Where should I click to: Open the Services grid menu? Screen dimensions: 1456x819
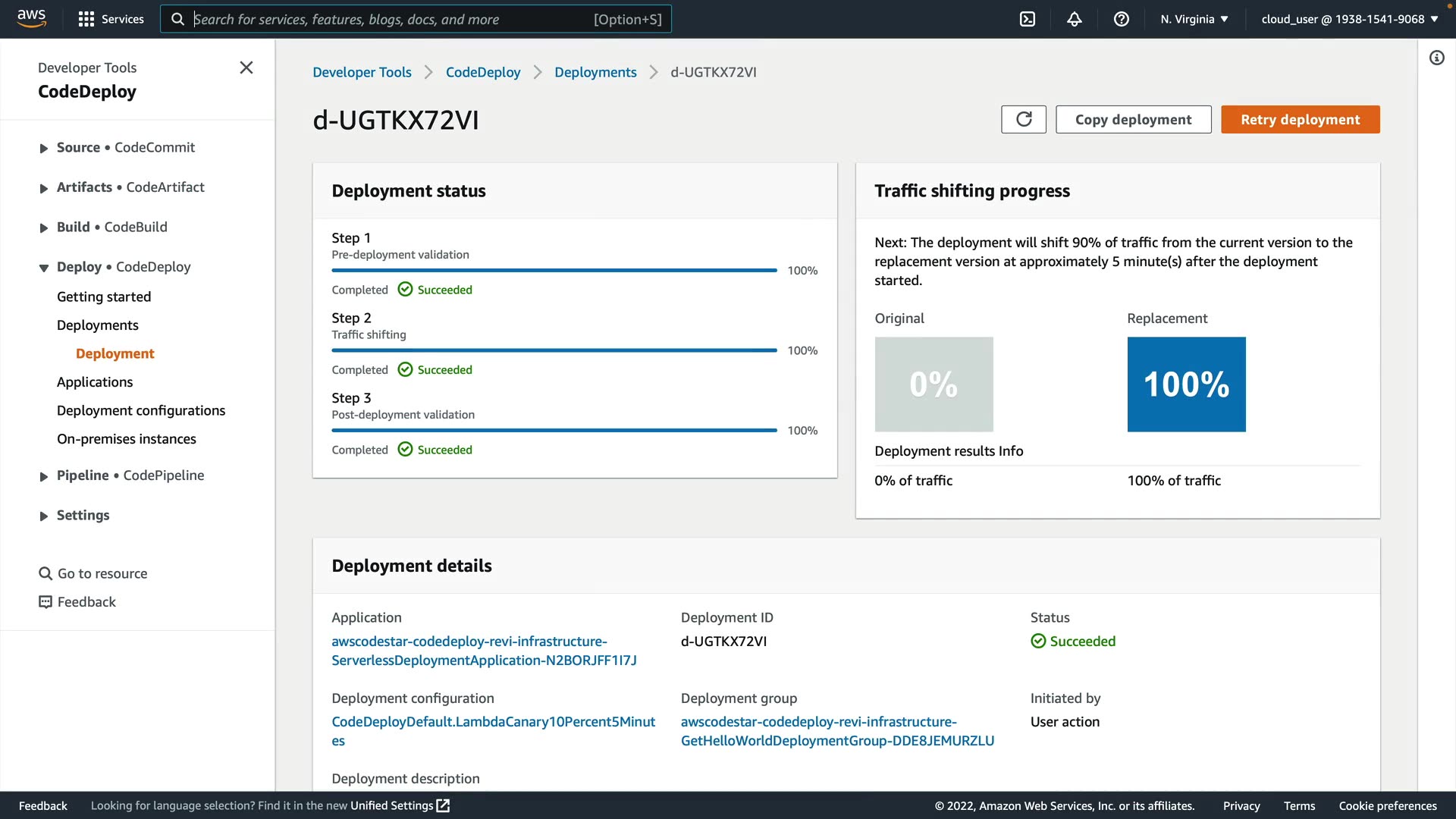(86, 19)
